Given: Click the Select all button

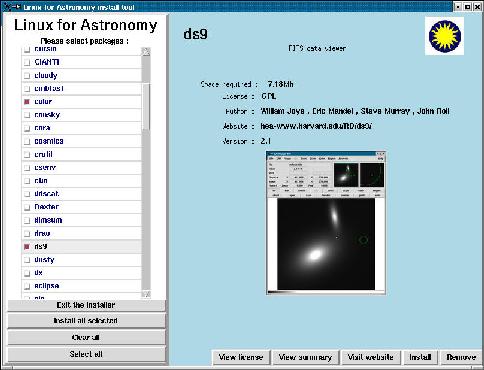Looking at the screenshot, I should (x=86, y=354).
